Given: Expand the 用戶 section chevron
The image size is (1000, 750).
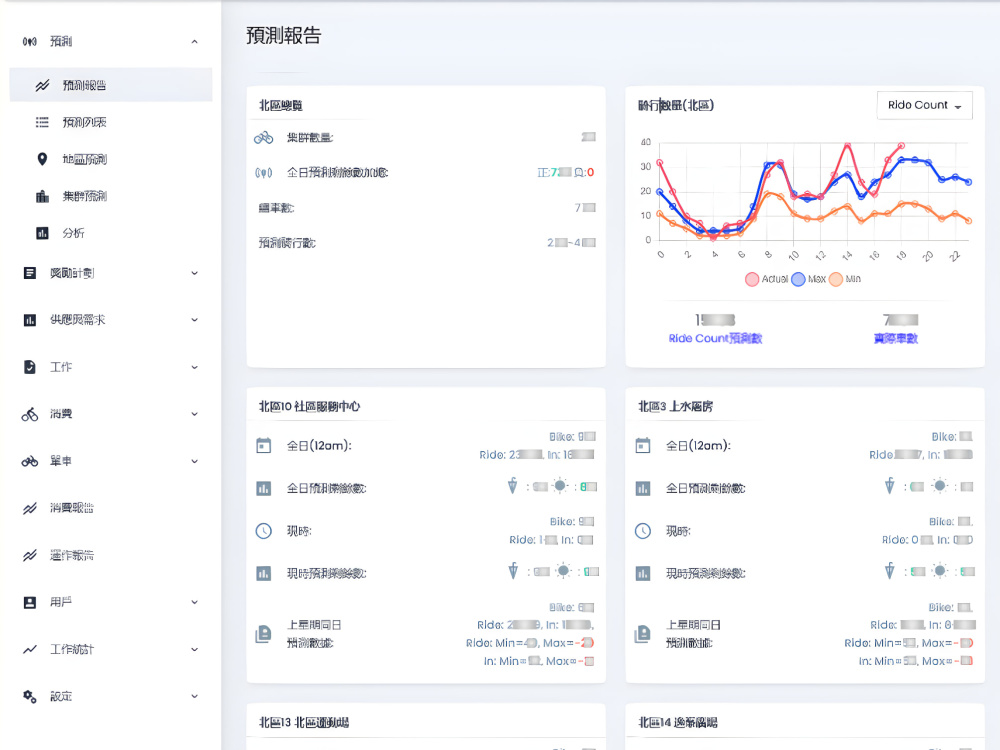Looking at the screenshot, I should 195,602.
